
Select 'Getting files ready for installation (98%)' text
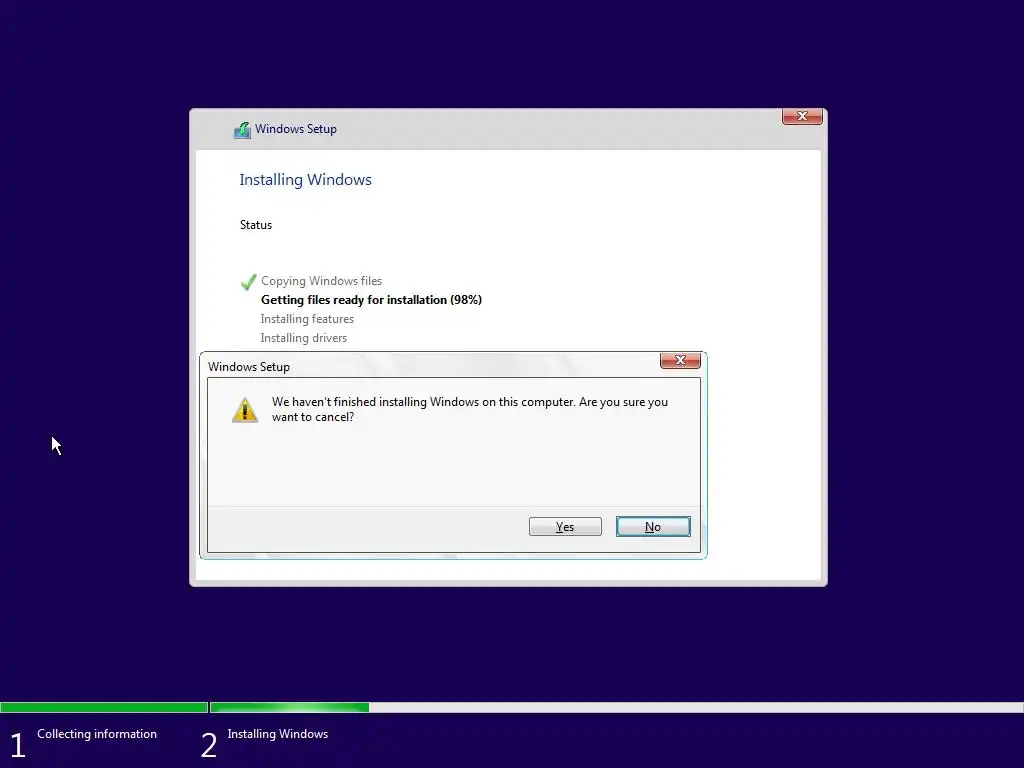coord(371,300)
